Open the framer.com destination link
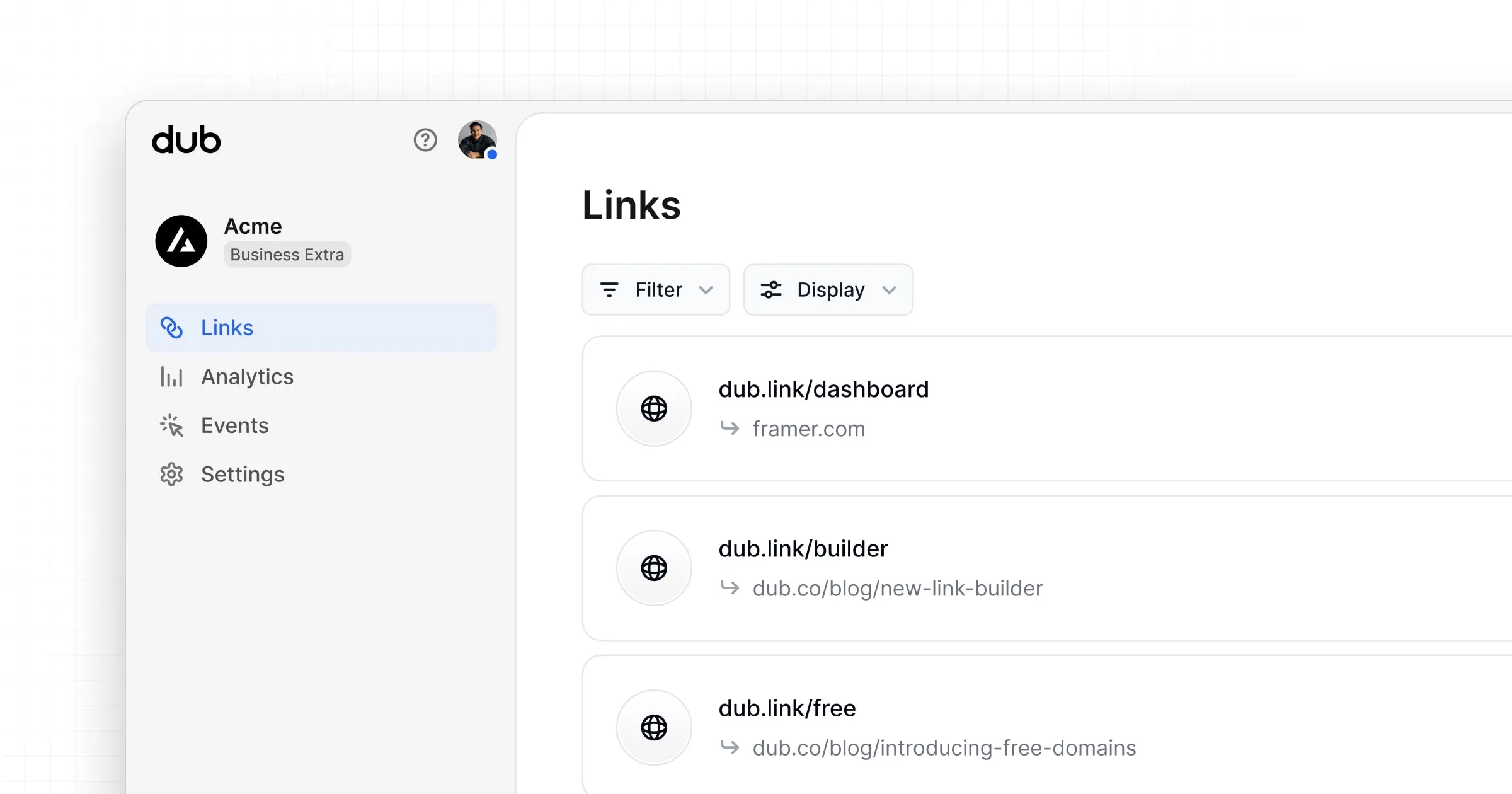The height and width of the screenshot is (794, 1512). pyautogui.click(x=809, y=429)
